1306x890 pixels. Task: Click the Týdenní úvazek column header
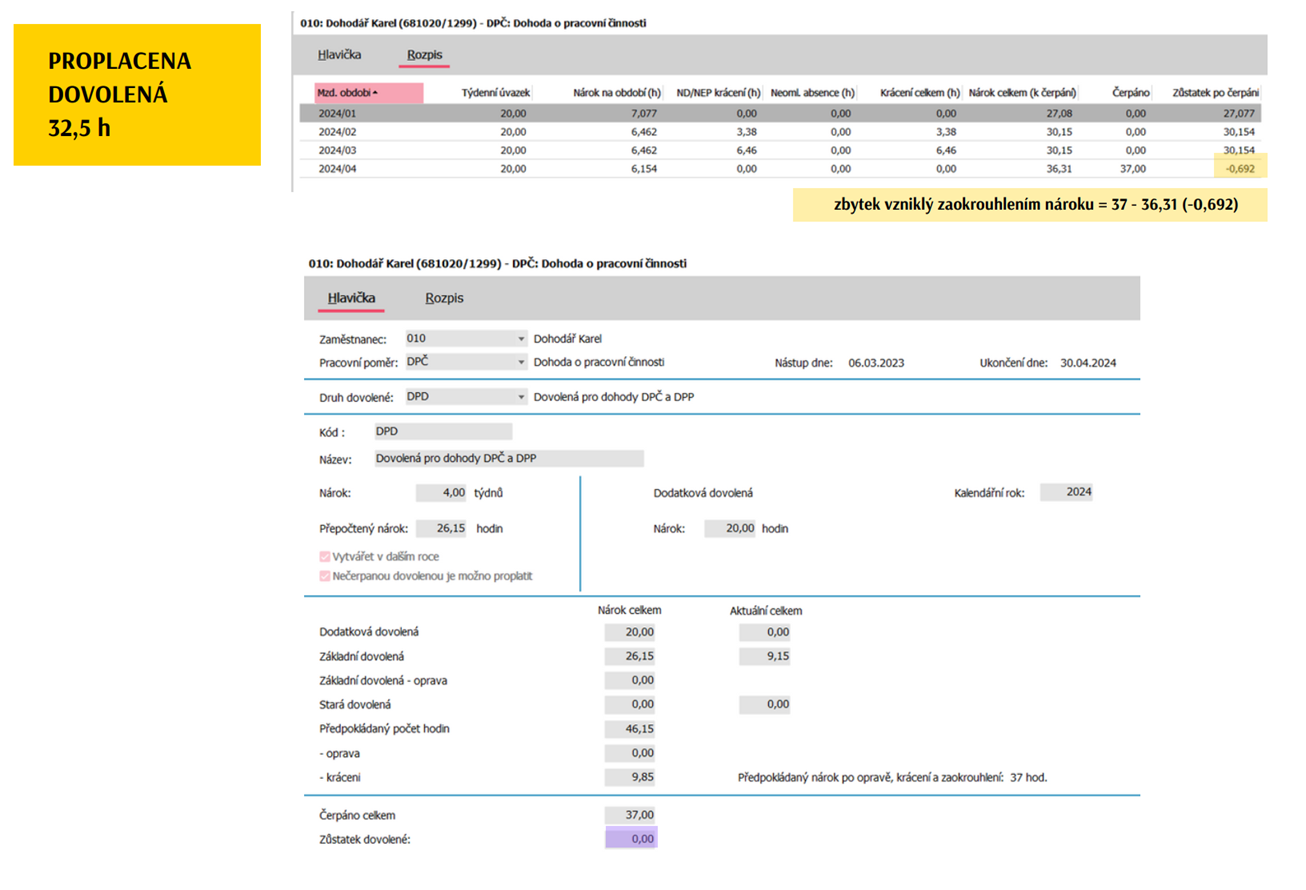click(494, 93)
